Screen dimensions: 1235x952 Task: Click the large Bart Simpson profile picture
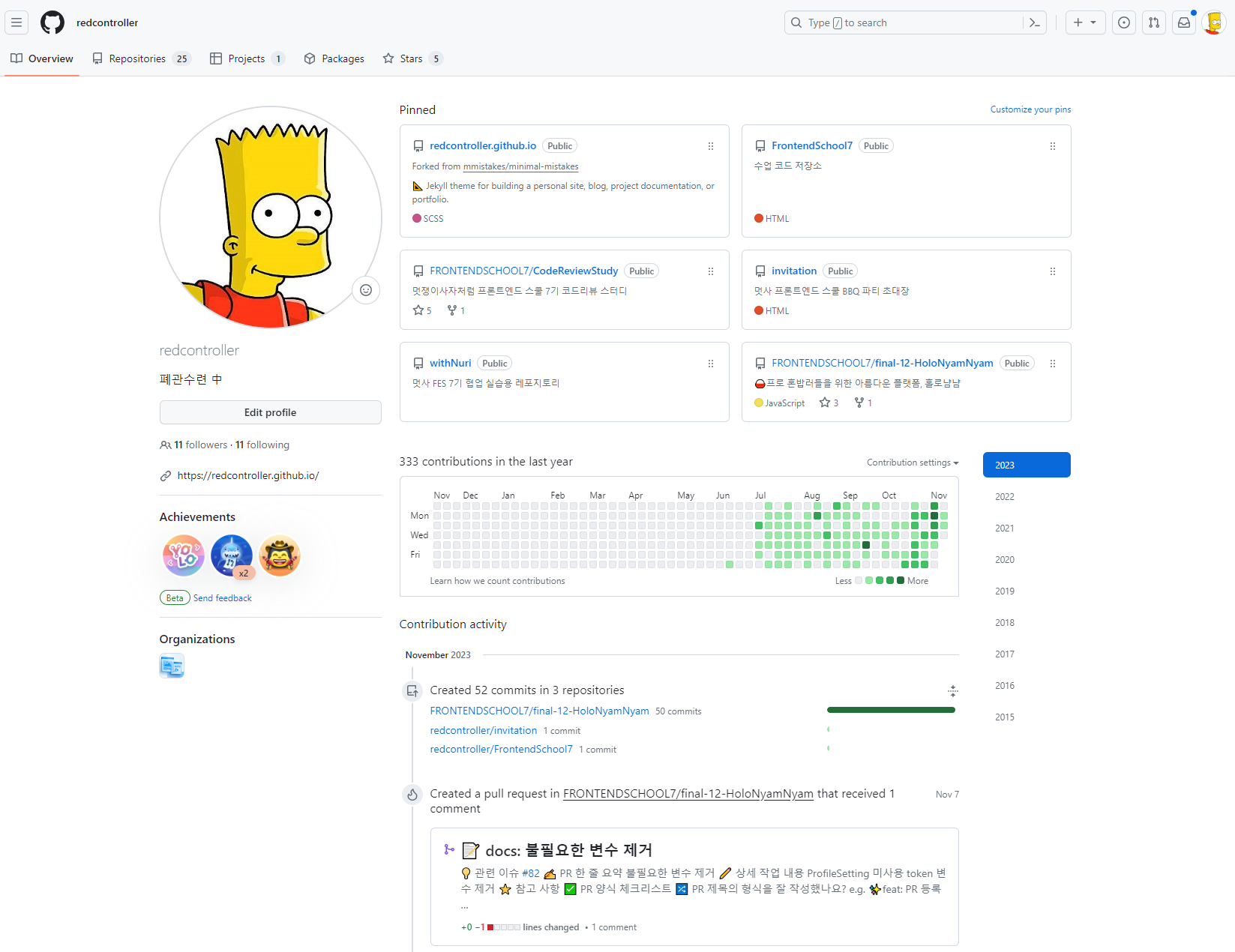click(271, 217)
